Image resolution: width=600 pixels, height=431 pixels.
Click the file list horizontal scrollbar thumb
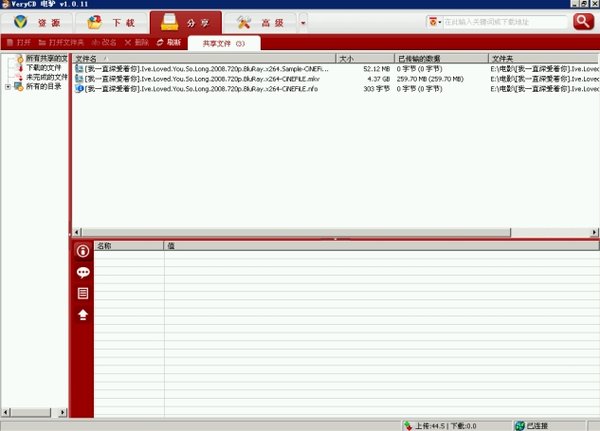[x=296, y=232]
